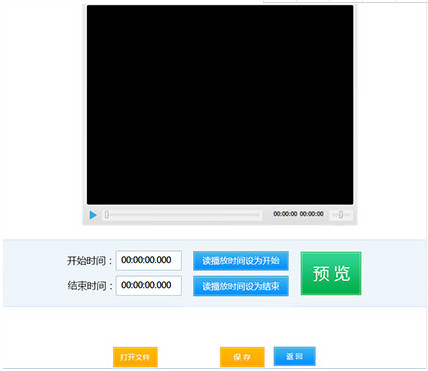Image resolution: width=428 pixels, height=371 pixels.
Task: Click the orange 保存 button
Action: 242,357
